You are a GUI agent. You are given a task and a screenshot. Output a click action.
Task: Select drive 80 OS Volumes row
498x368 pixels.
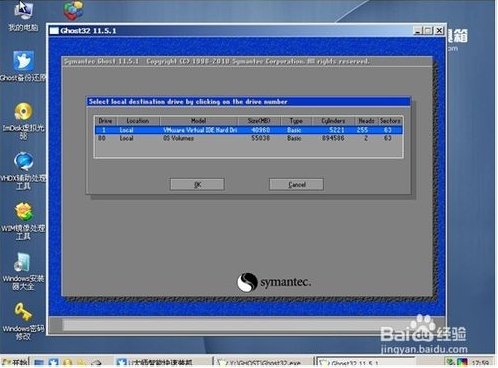[x=249, y=138]
